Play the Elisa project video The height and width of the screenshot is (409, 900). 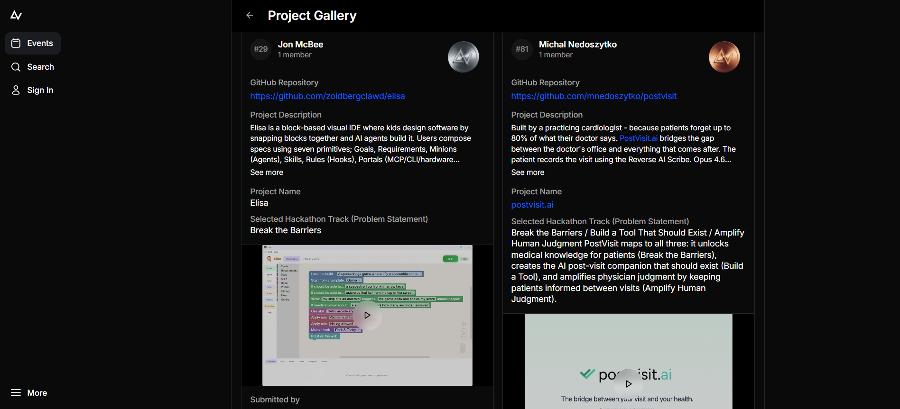(x=367, y=315)
